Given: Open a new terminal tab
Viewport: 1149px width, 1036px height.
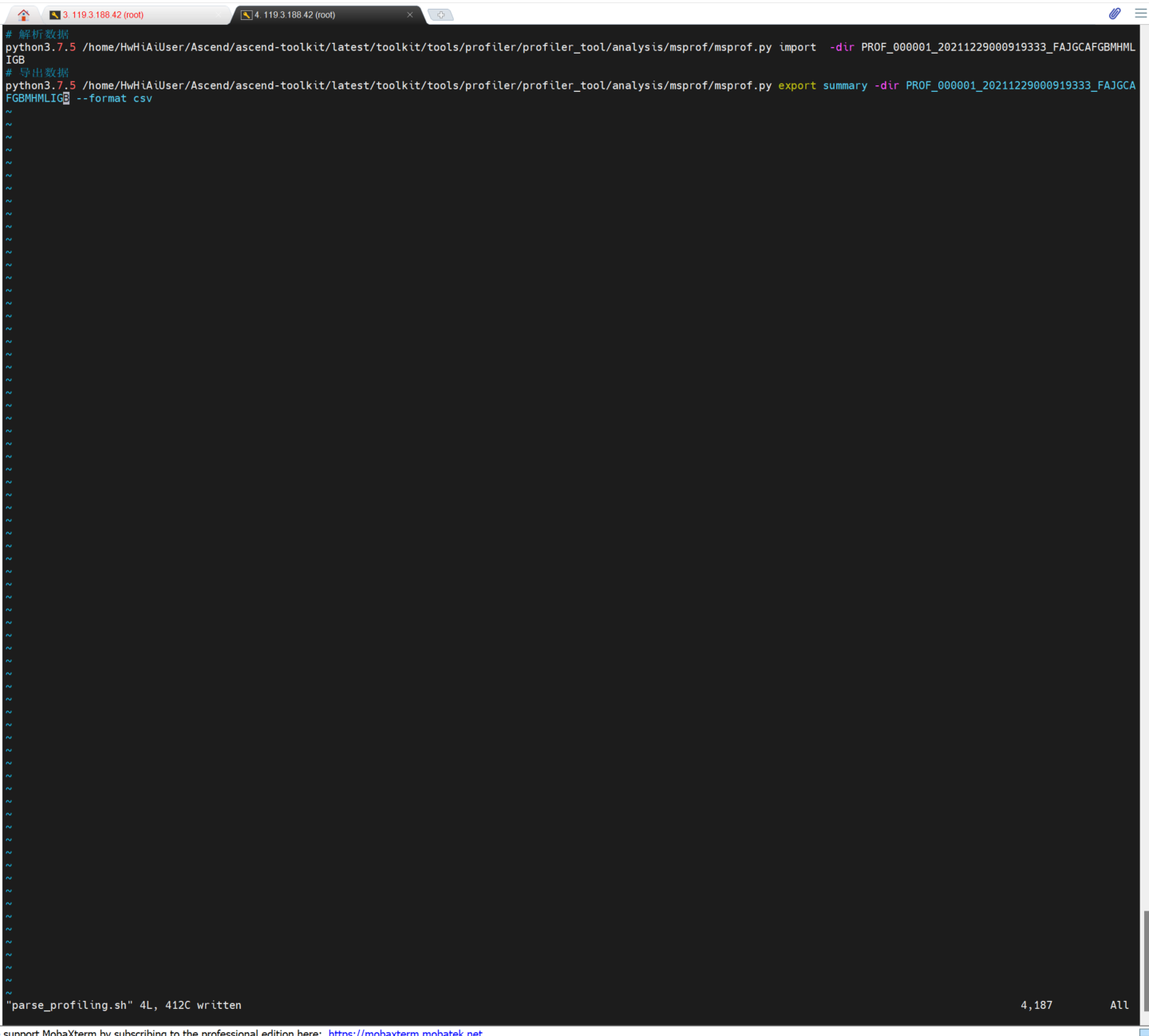Looking at the screenshot, I should 440,14.
